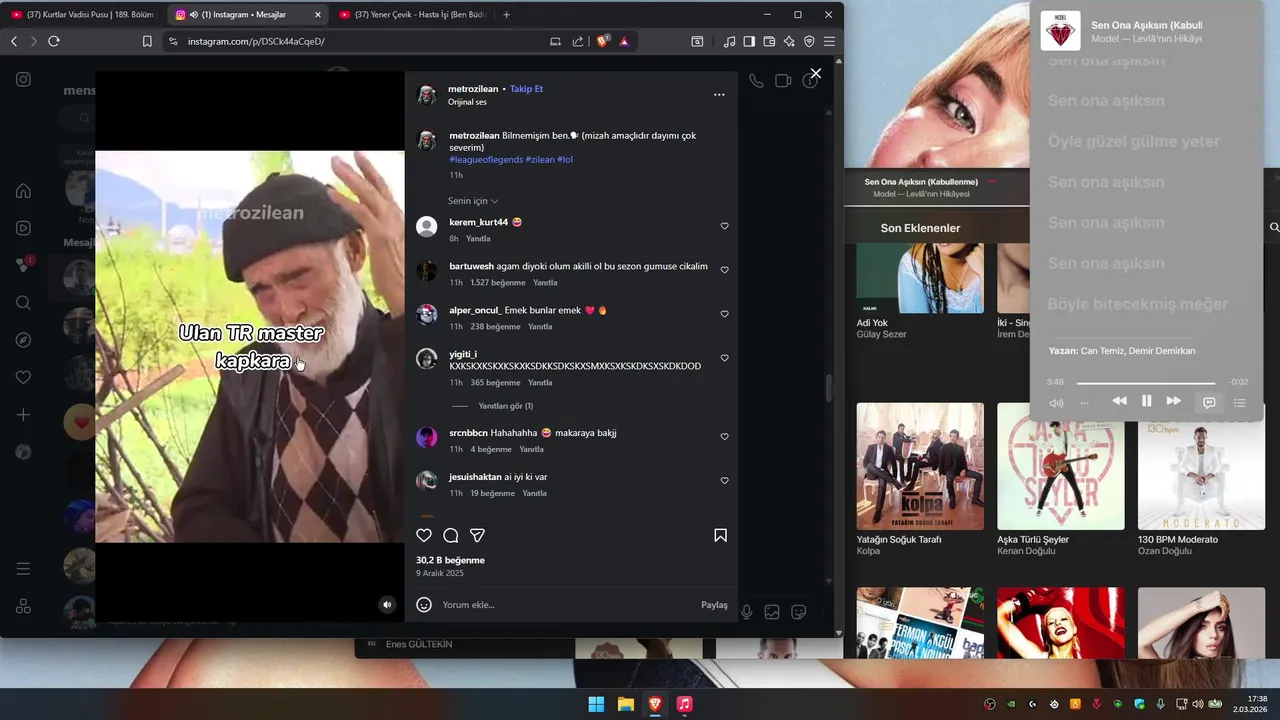Open browser playlist music note icon
The height and width of the screenshot is (720, 1280).
coord(729,41)
